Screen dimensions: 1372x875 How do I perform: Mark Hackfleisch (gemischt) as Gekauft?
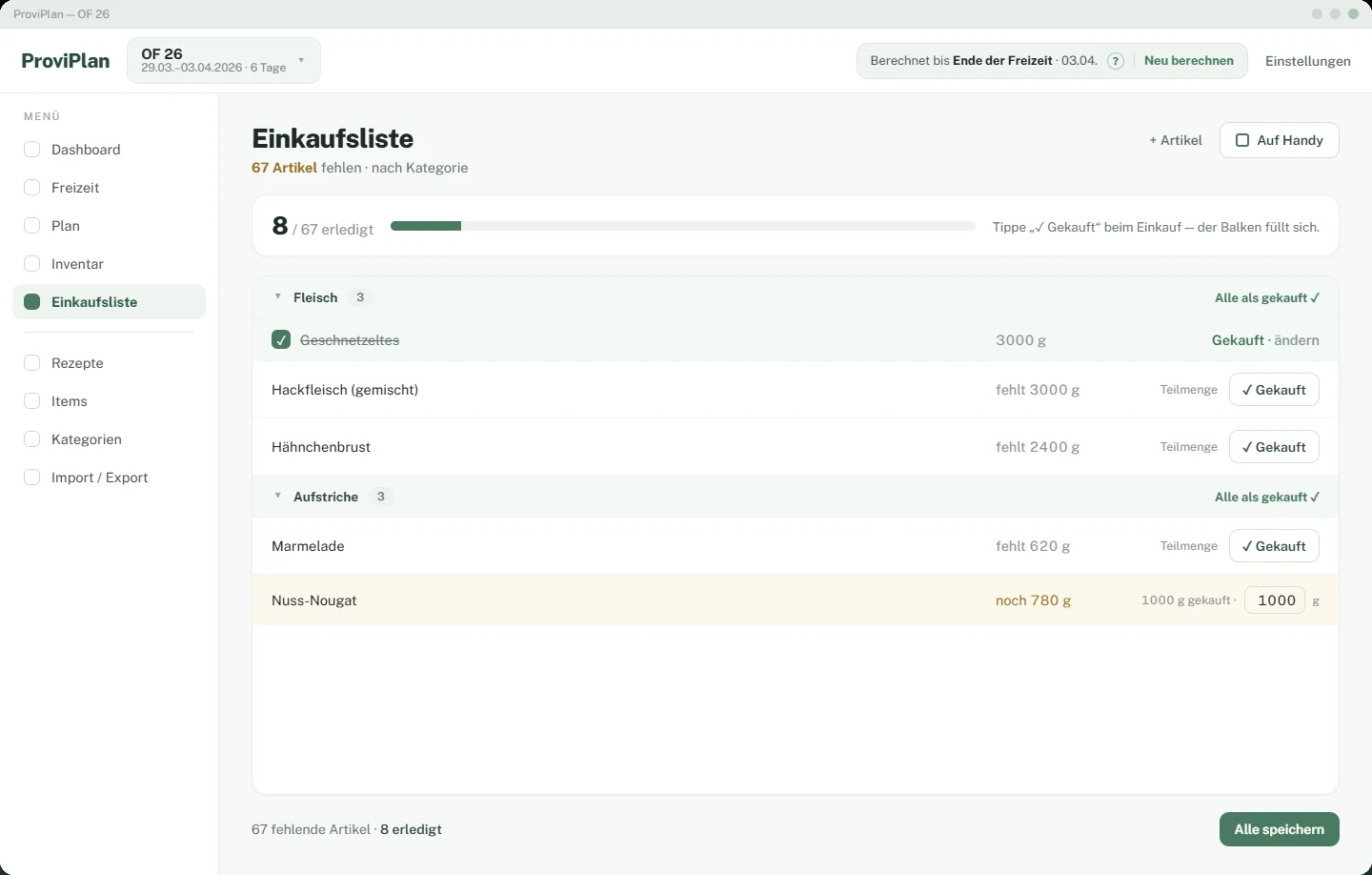[x=1274, y=390]
